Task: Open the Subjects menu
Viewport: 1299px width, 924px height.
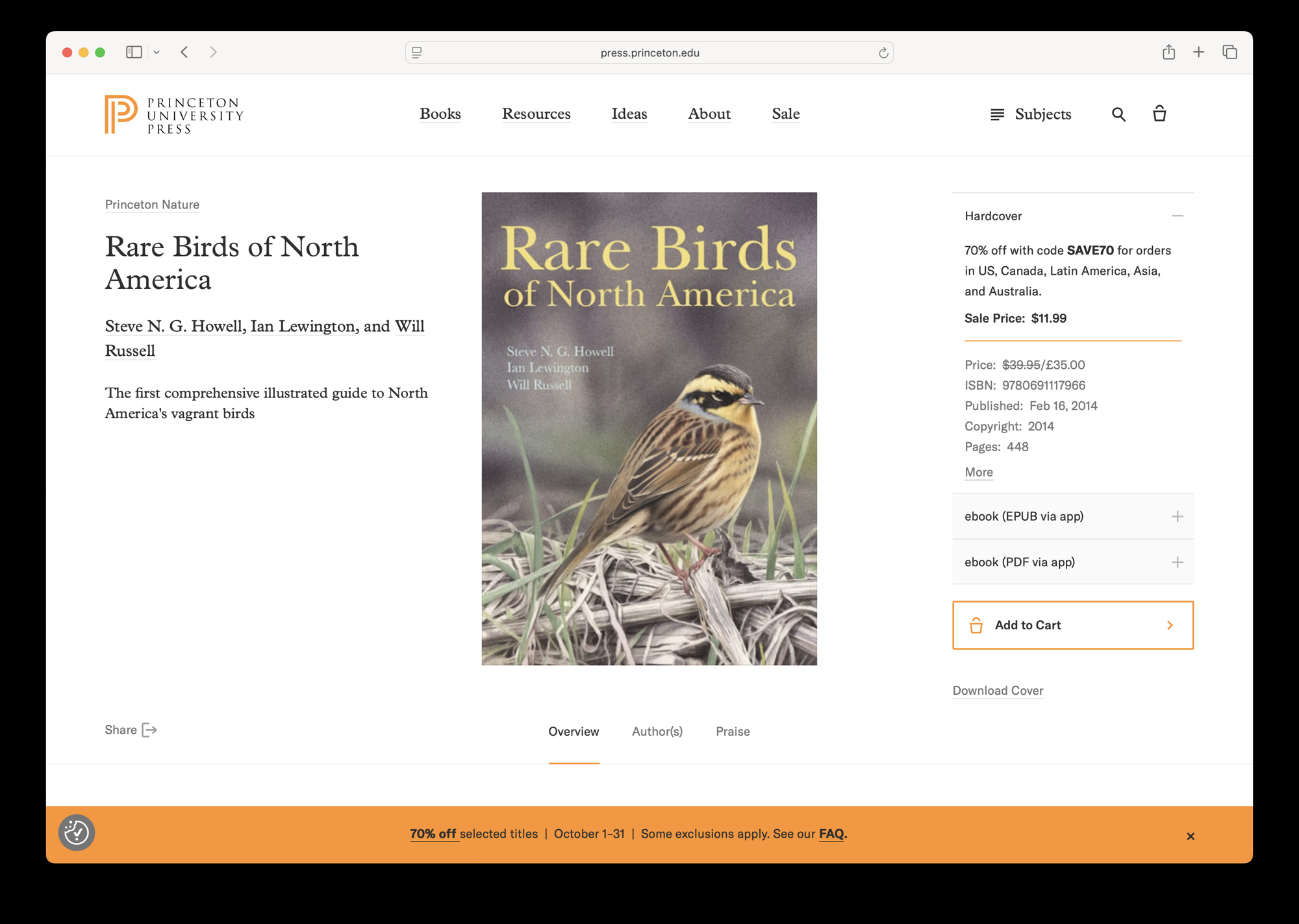Action: [x=1031, y=114]
